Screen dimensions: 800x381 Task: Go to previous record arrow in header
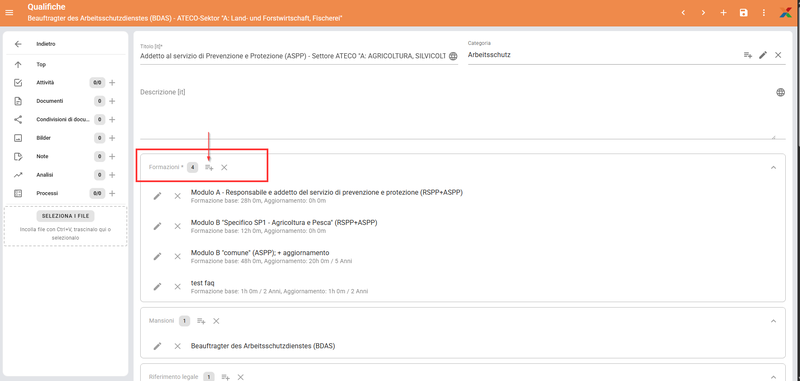coord(683,13)
